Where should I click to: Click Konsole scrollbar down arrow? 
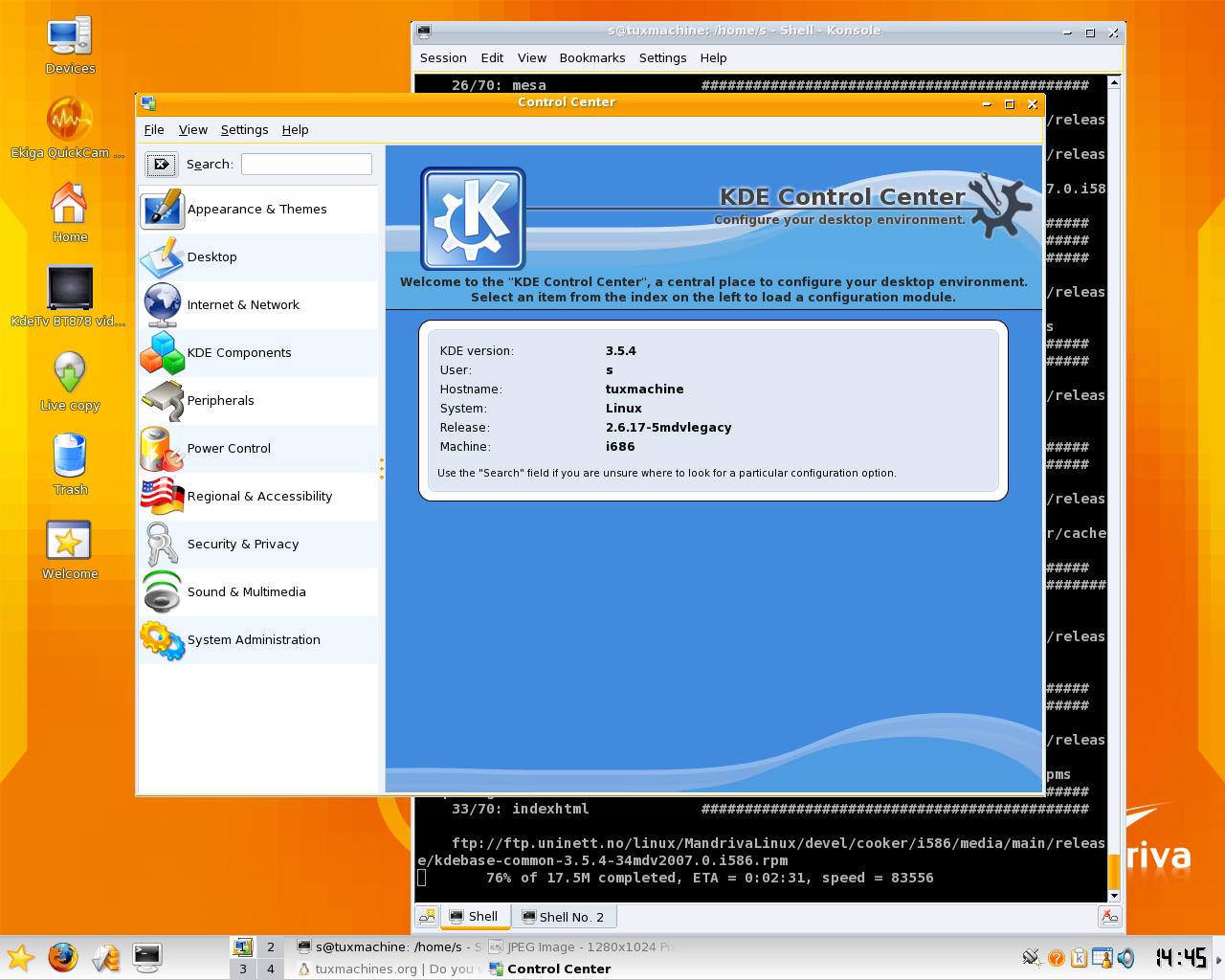point(1114,896)
